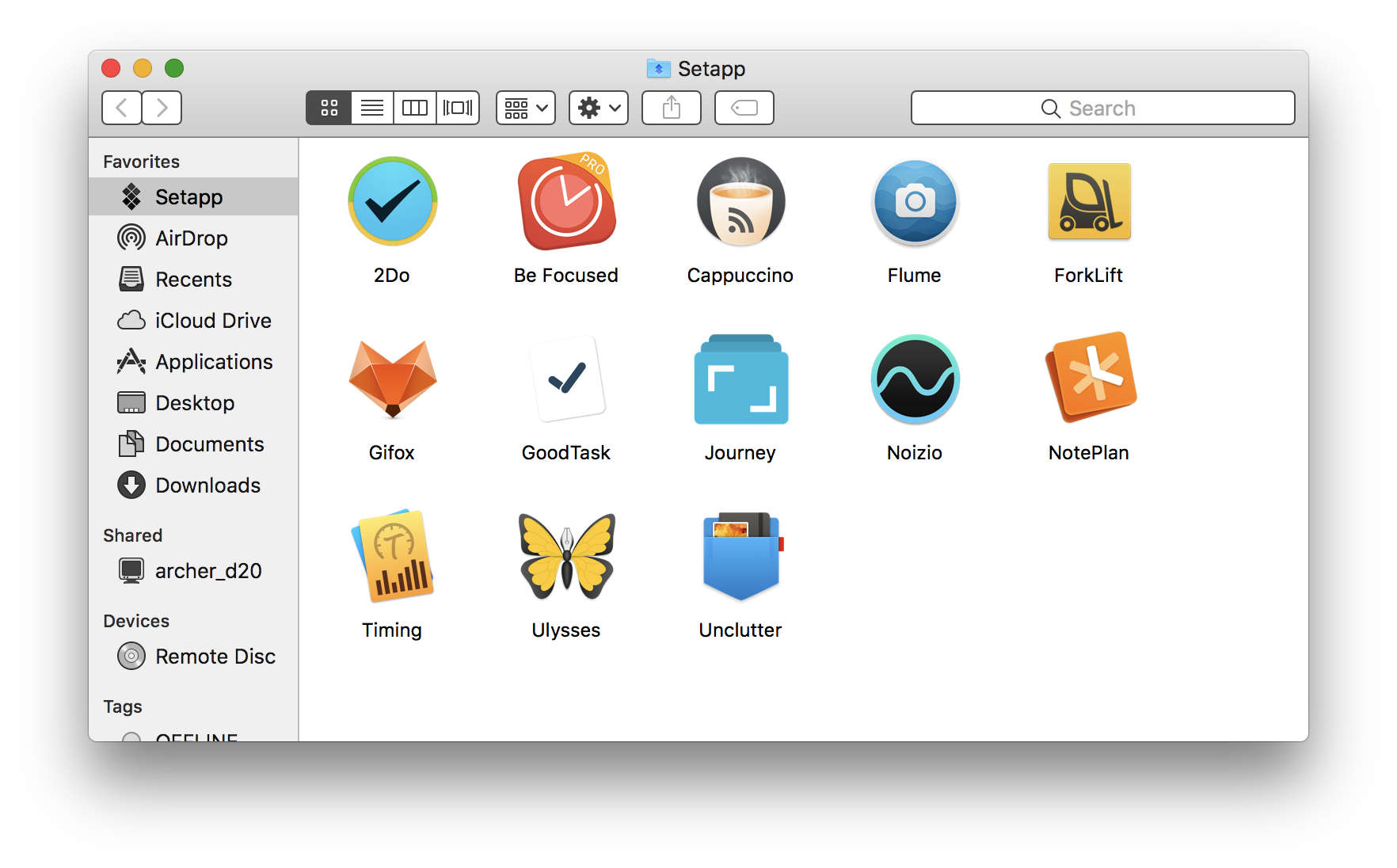Click the "ForkLift" file name label
The height and width of the screenshot is (868, 1397).
point(1089,275)
